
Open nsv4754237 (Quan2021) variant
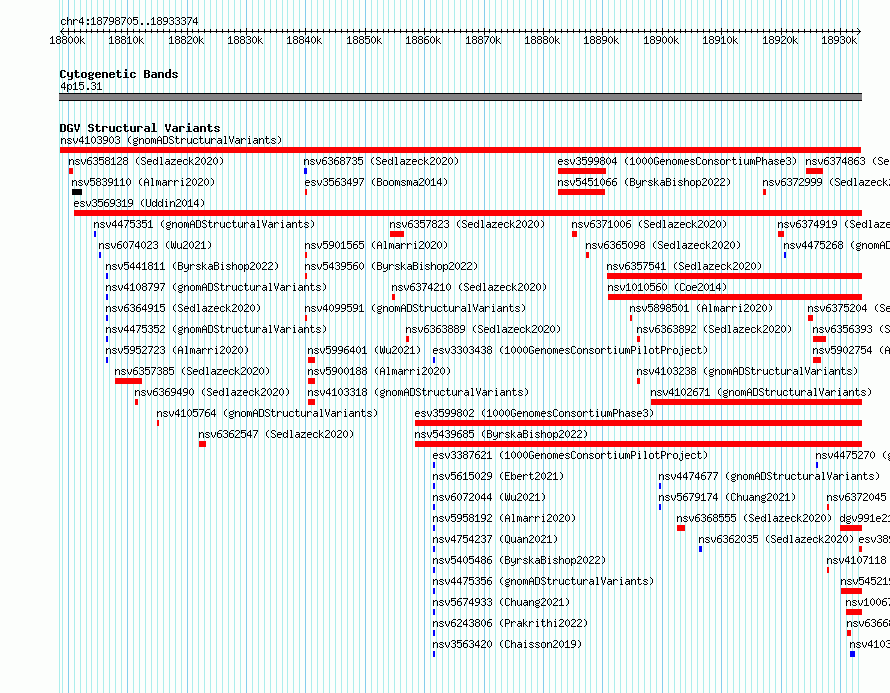click(496, 539)
